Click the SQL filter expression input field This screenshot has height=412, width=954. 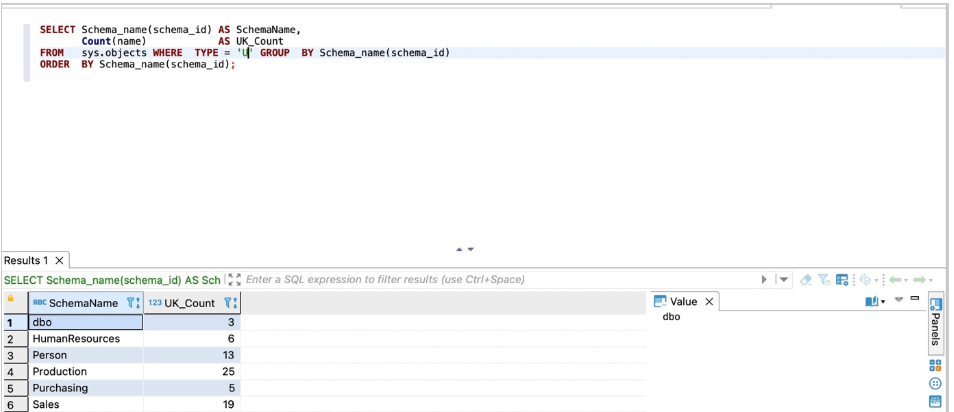[x=499, y=279]
